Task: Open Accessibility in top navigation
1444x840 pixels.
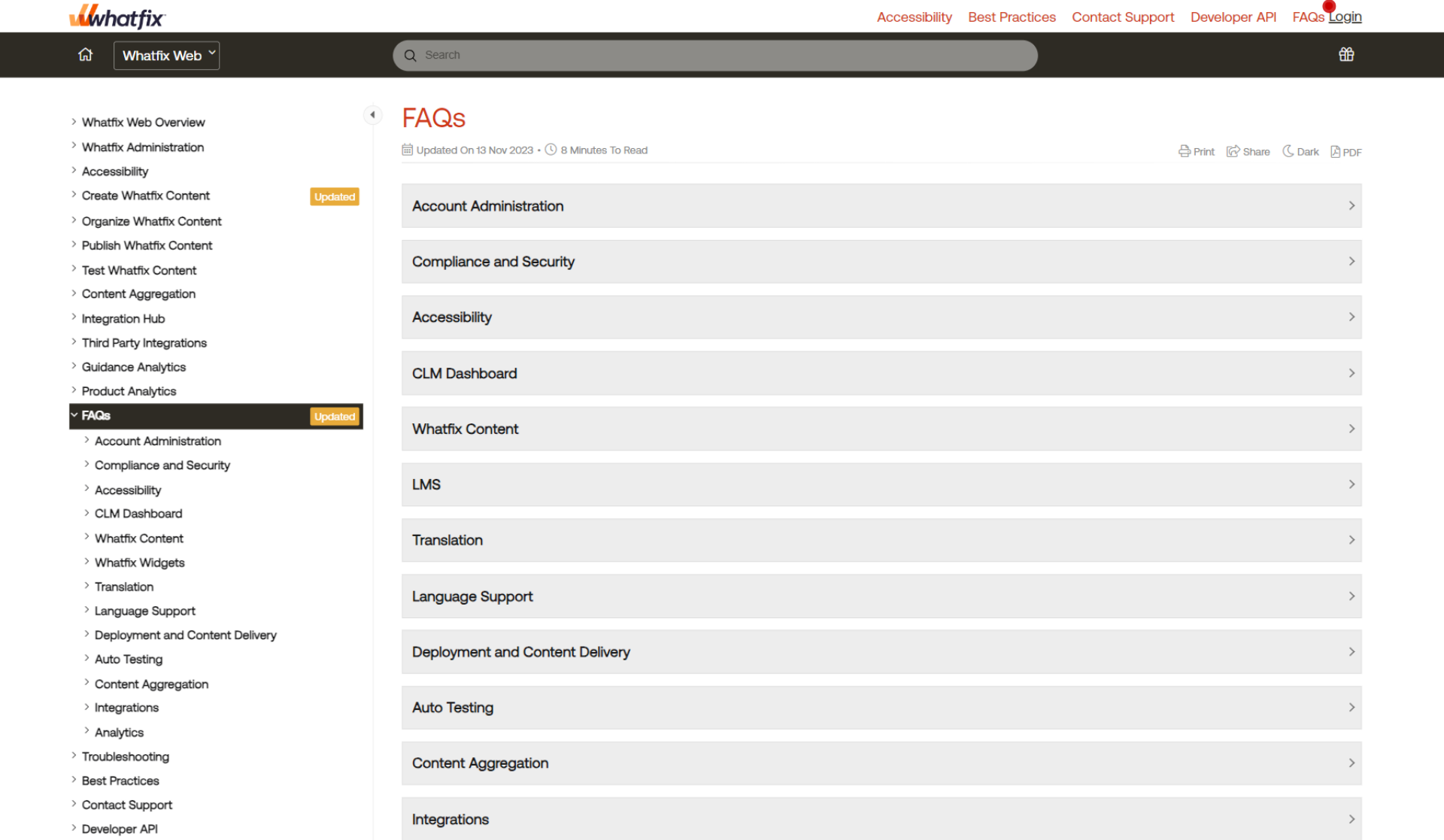Action: (x=914, y=17)
